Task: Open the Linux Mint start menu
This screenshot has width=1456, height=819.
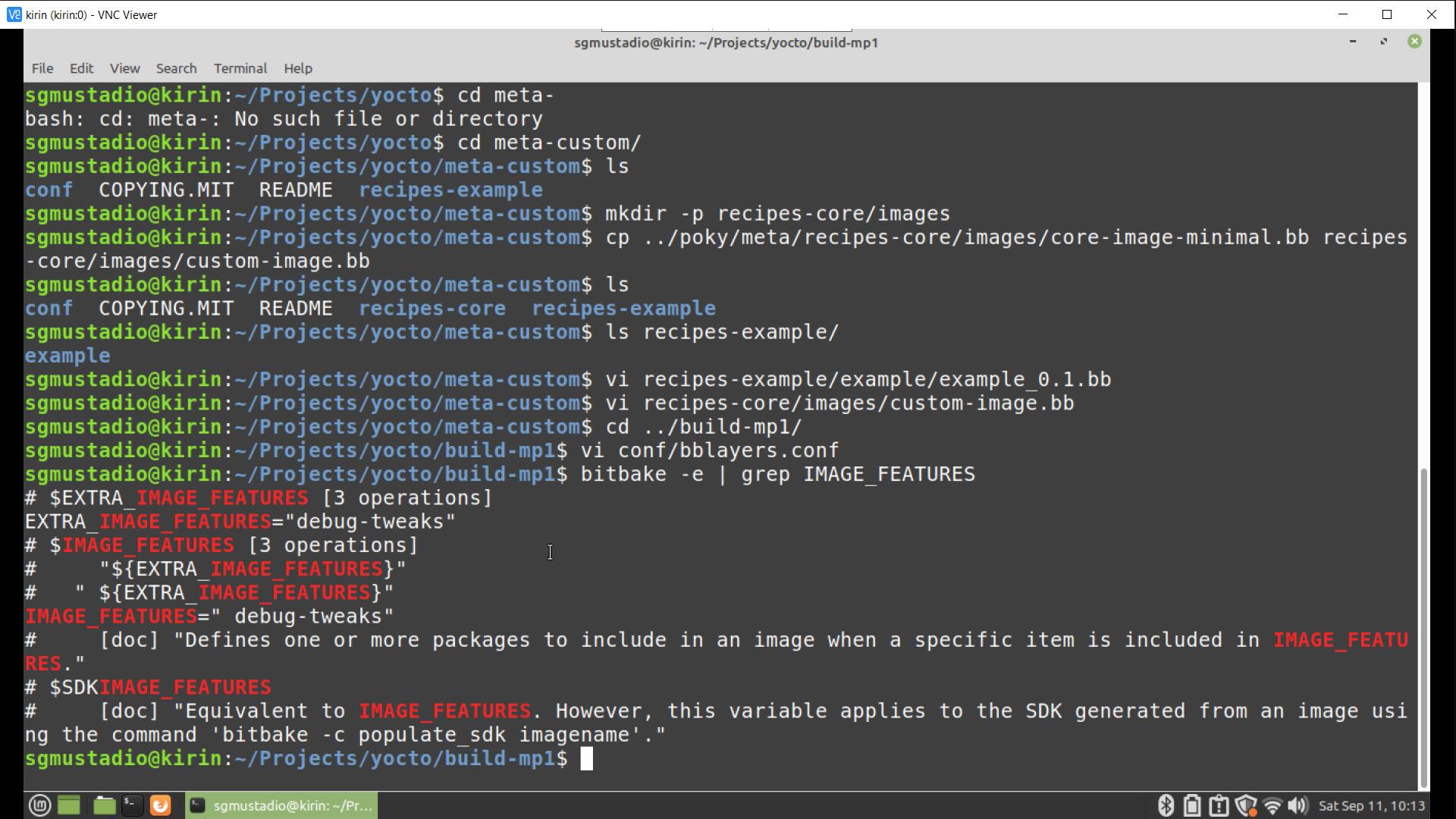Action: point(39,805)
